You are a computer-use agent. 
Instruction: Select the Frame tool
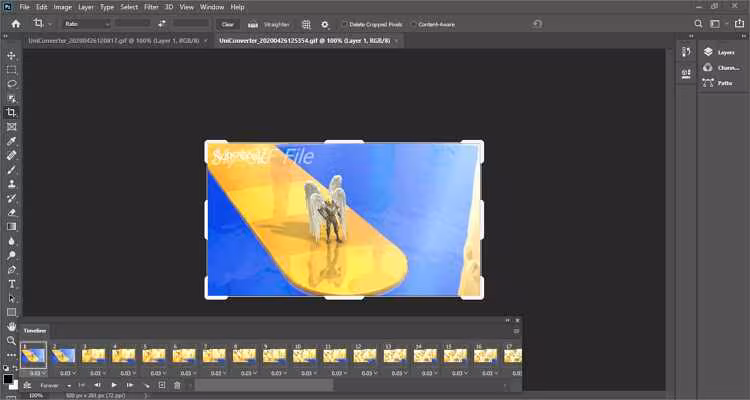coord(11,127)
